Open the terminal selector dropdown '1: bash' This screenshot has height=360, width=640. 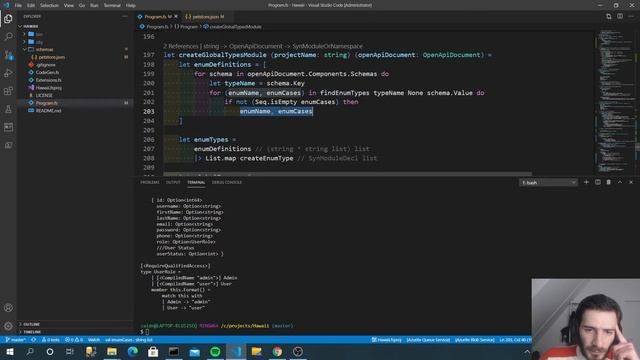[548, 182]
